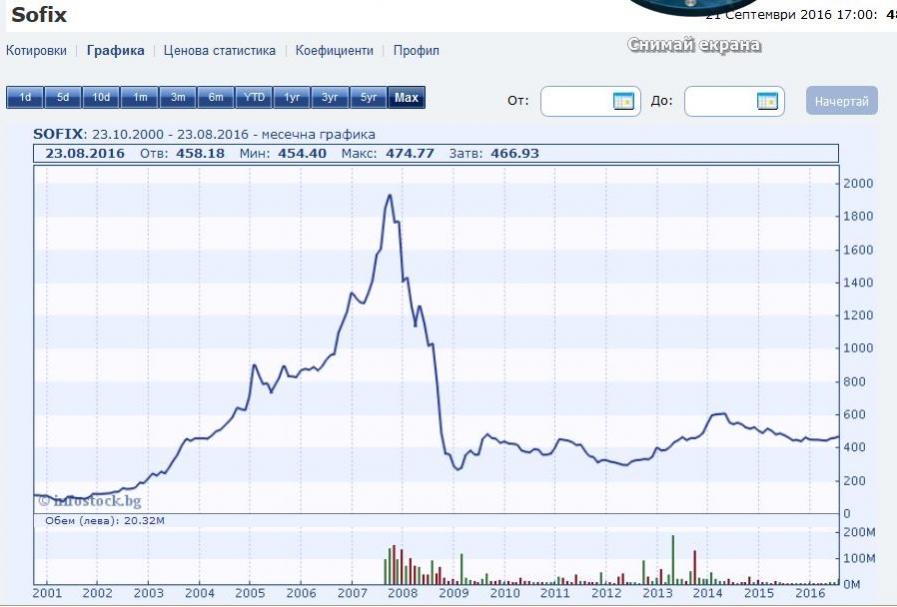The width and height of the screenshot is (897, 607).
Task: Go to Ценова статистика tab
Action: click(220, 50)
